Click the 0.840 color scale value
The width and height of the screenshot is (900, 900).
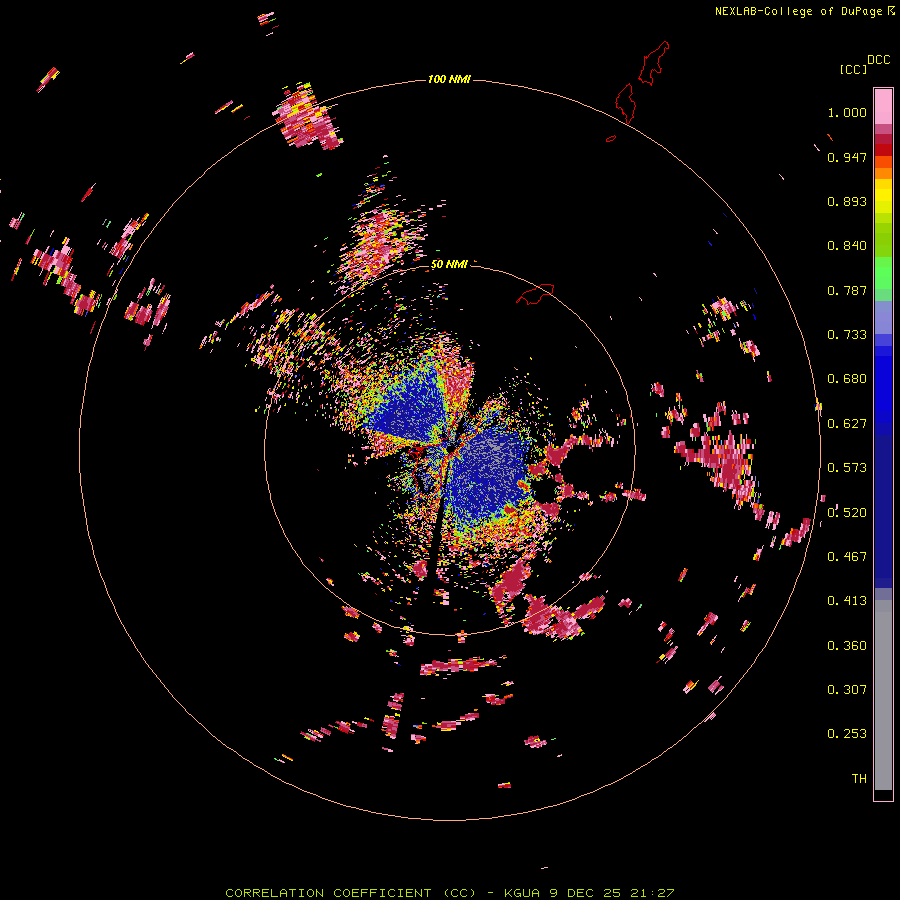(x=847, y=246)
